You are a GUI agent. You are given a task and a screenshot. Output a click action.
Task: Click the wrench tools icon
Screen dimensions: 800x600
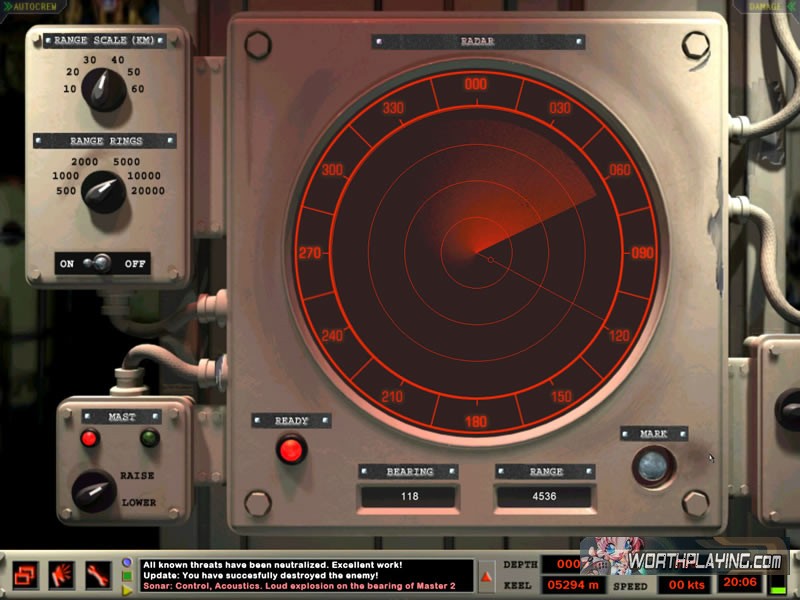point(97,575)
